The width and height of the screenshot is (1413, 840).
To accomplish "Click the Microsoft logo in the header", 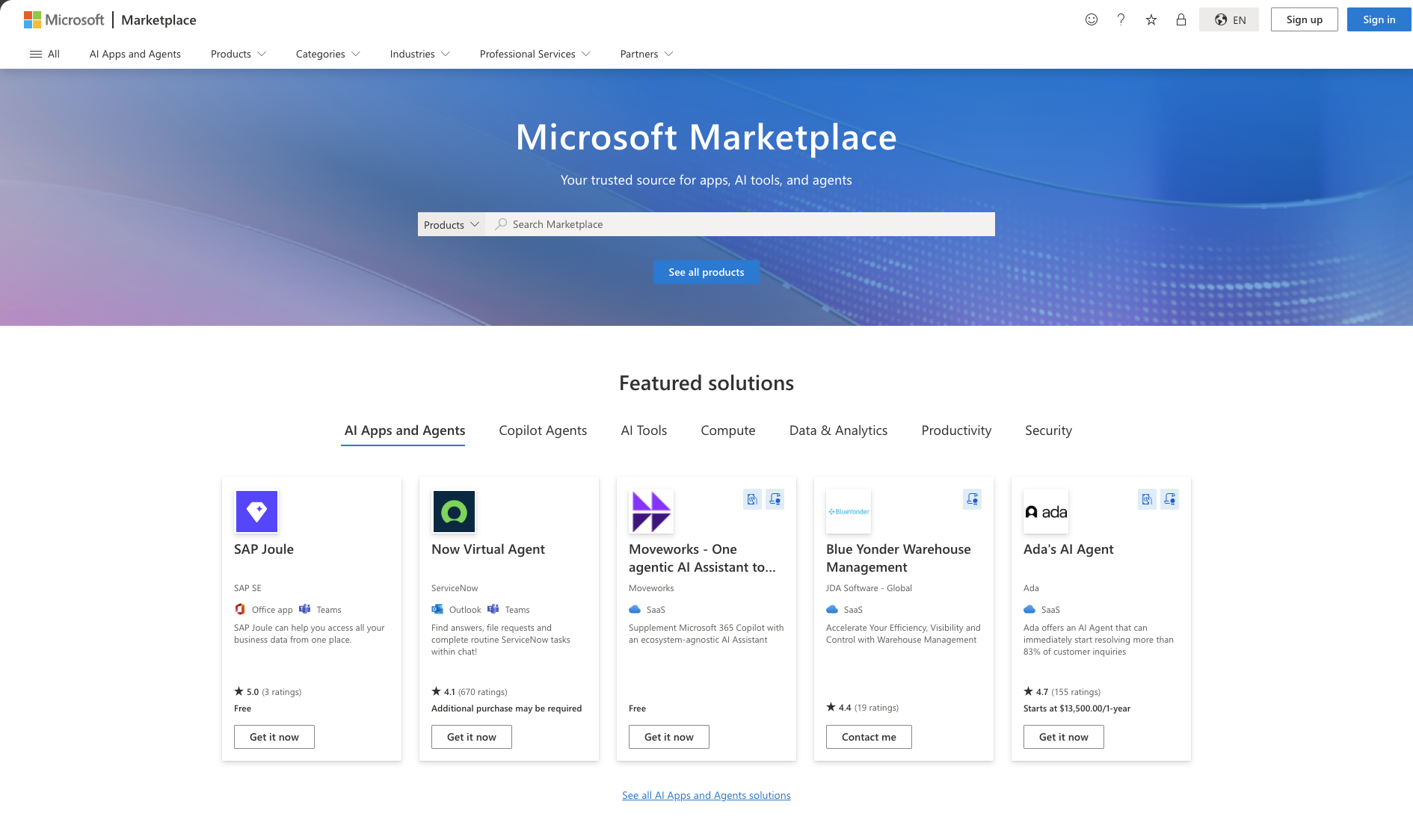I will (64, 19).
